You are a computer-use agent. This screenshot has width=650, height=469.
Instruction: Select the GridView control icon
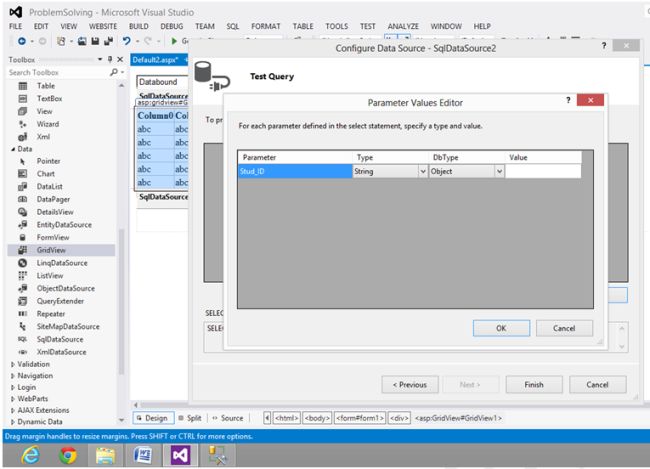click(23, 250)
